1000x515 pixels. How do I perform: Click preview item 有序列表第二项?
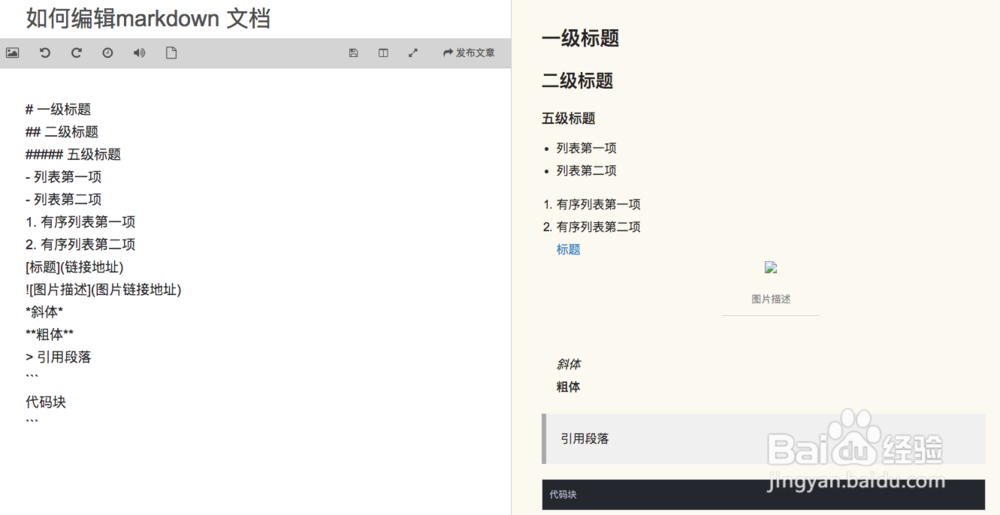[x=598, y=226]
